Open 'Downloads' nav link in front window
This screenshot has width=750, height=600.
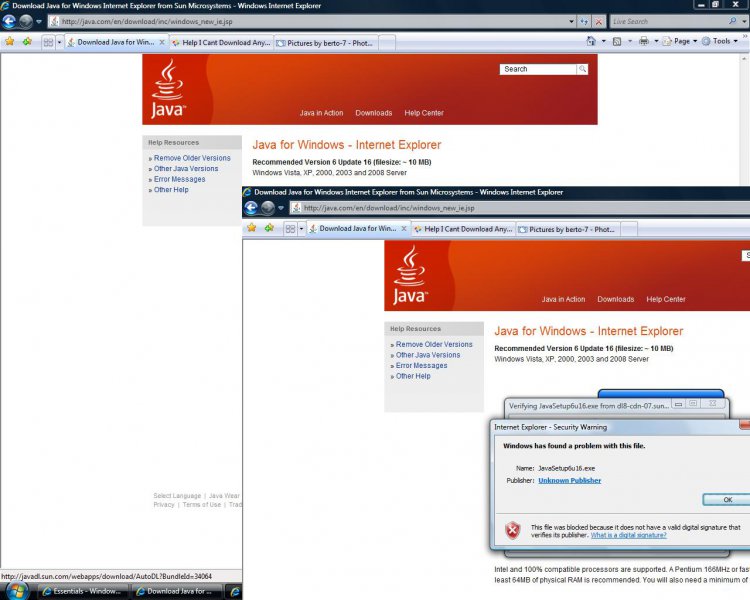(616, 300)
